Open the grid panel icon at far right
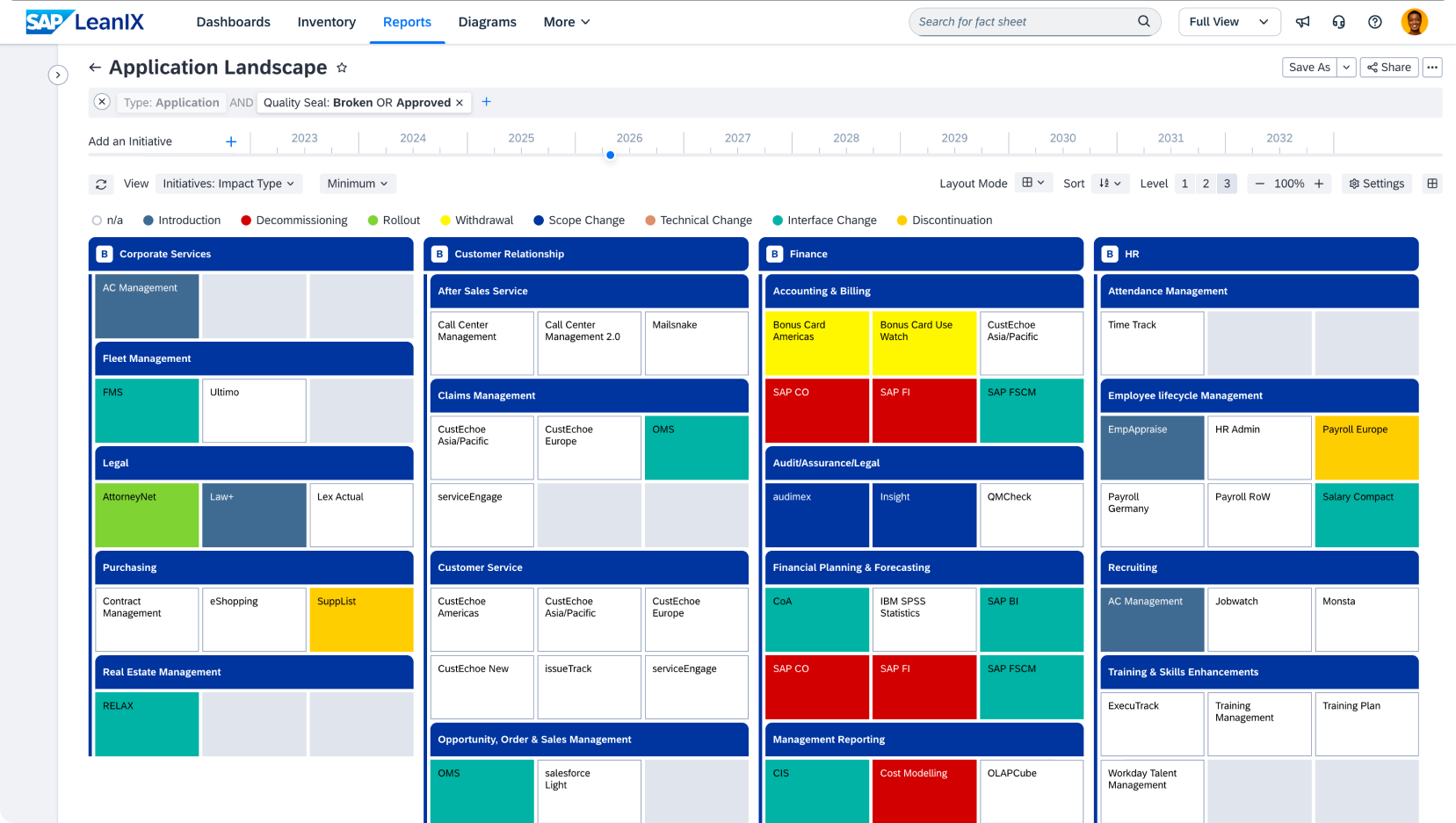1456x823 pixels. coord(1432,184)
